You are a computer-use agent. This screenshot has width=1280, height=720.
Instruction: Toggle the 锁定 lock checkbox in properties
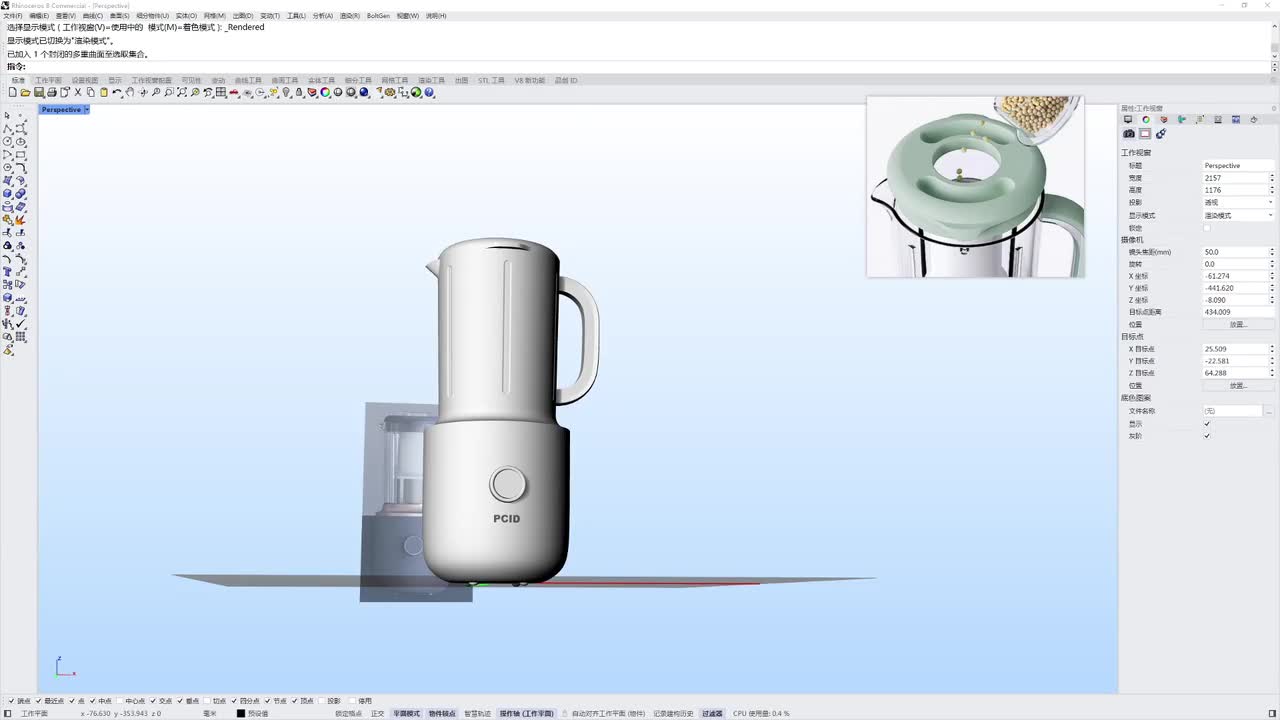pos(1207,228)
